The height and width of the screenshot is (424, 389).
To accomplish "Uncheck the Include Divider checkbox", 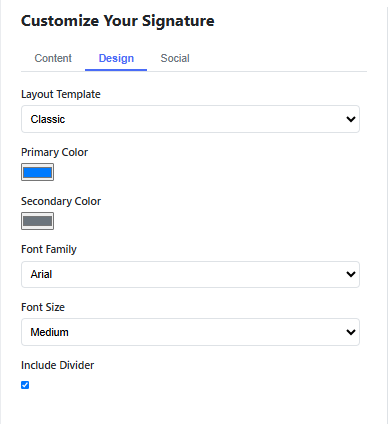I will pyautogui.click(x=25, y=385).
